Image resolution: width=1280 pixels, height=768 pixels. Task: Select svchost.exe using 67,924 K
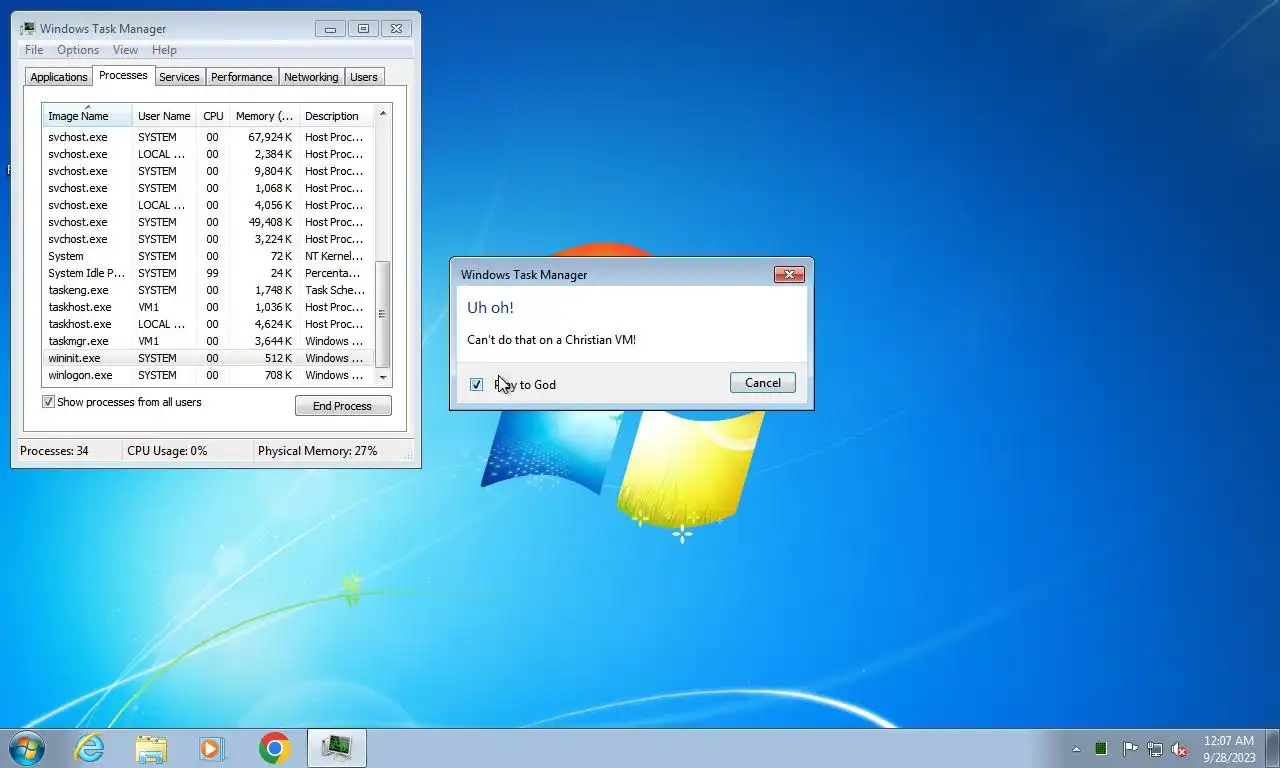click(x=208, y=137)
